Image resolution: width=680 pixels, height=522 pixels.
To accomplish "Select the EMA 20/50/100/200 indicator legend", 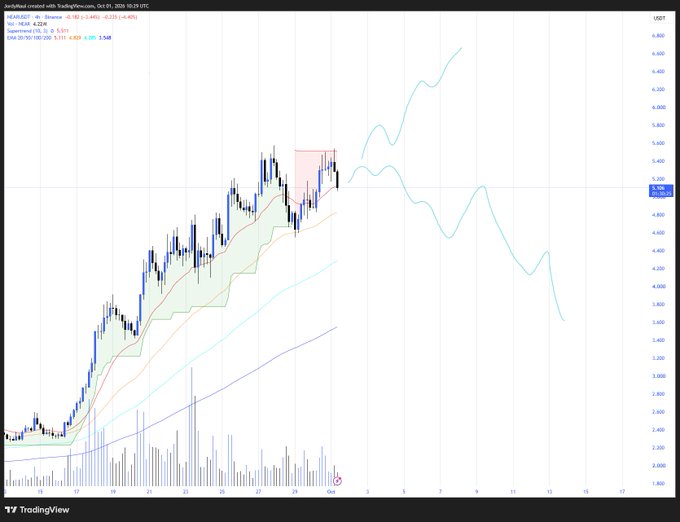I will tap(29, 38).
